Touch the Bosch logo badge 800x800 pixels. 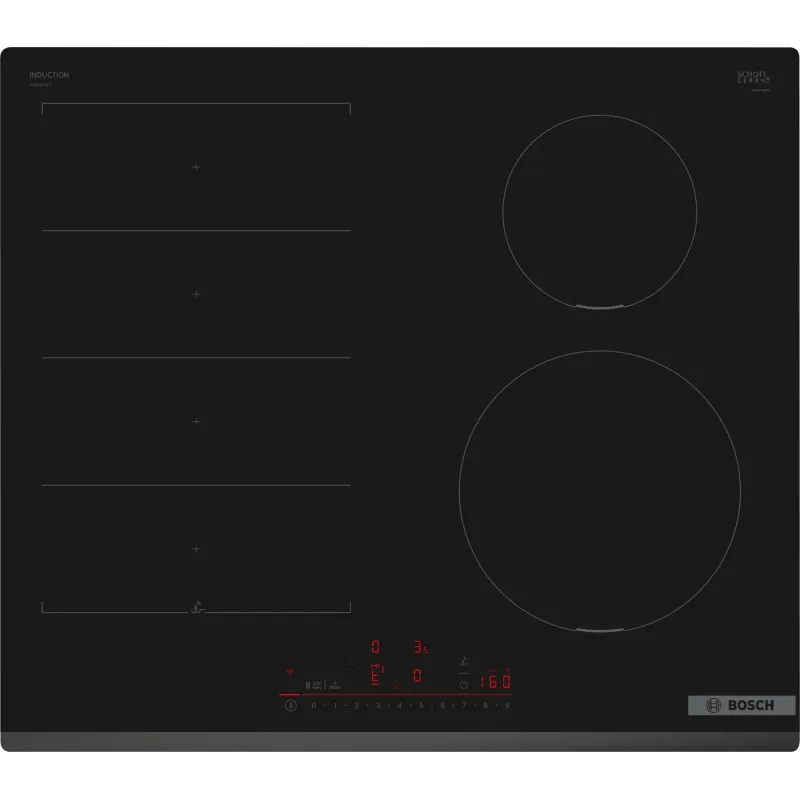[x=741, y=705]
